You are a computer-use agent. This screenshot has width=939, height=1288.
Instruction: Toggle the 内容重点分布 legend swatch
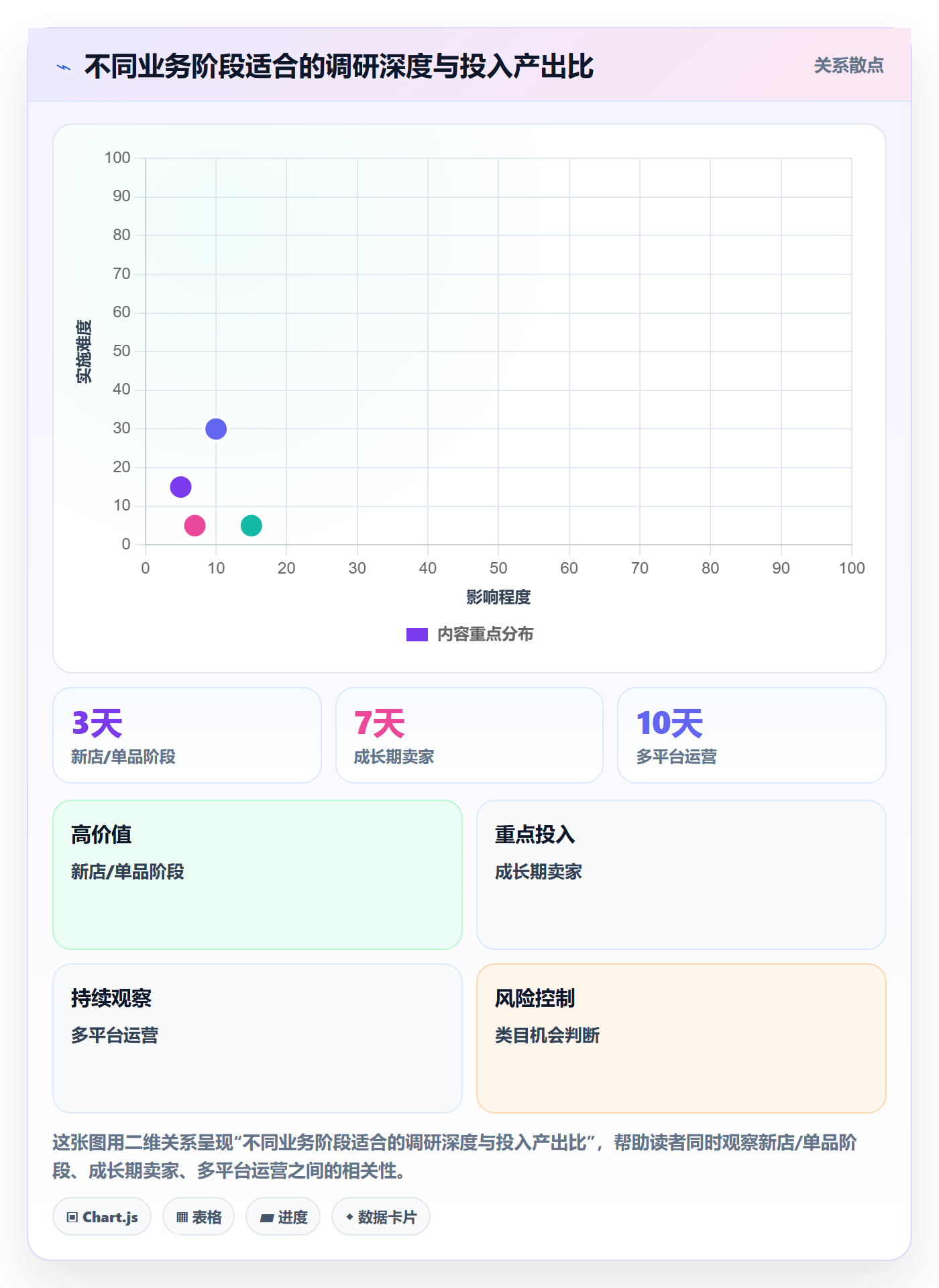click(417, 635)
